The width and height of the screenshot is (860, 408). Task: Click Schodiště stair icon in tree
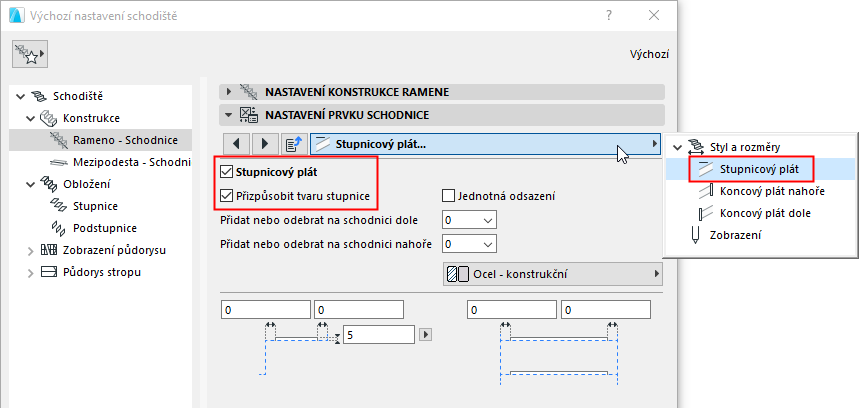coord(40,96)
